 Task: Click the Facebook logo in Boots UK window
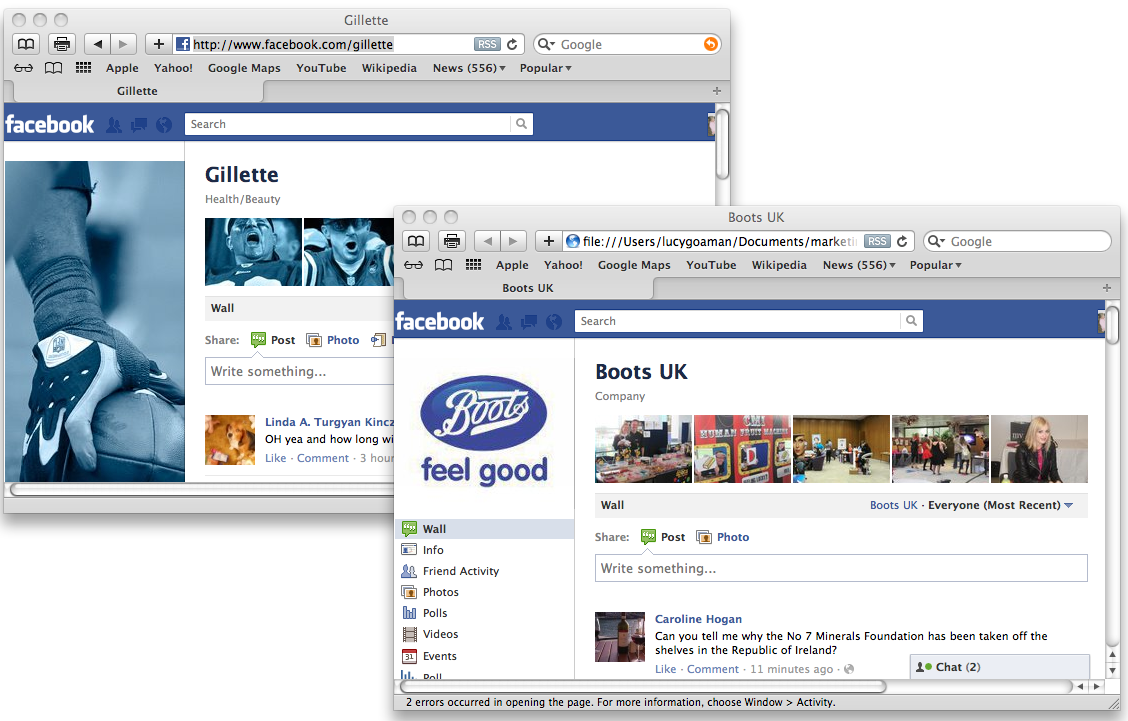pos(440,322)
